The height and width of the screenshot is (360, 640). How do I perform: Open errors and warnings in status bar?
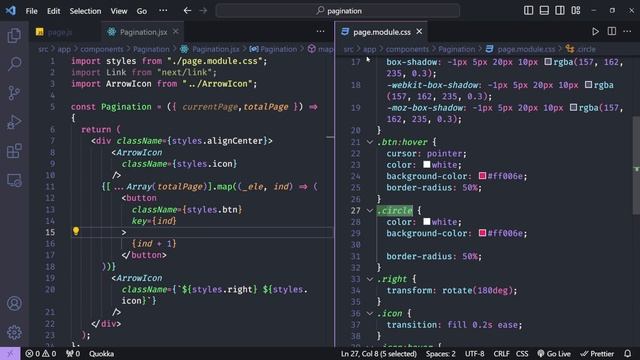pyautogui.click(x=41, y=353)
